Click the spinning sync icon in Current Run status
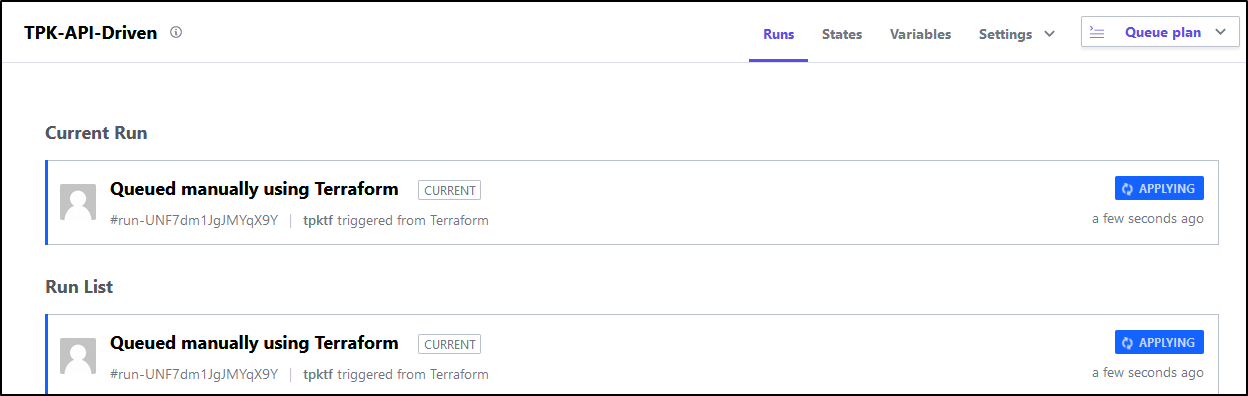Image resolution: width=1248 pixels, height=396 pixels. click(1127, 189)
